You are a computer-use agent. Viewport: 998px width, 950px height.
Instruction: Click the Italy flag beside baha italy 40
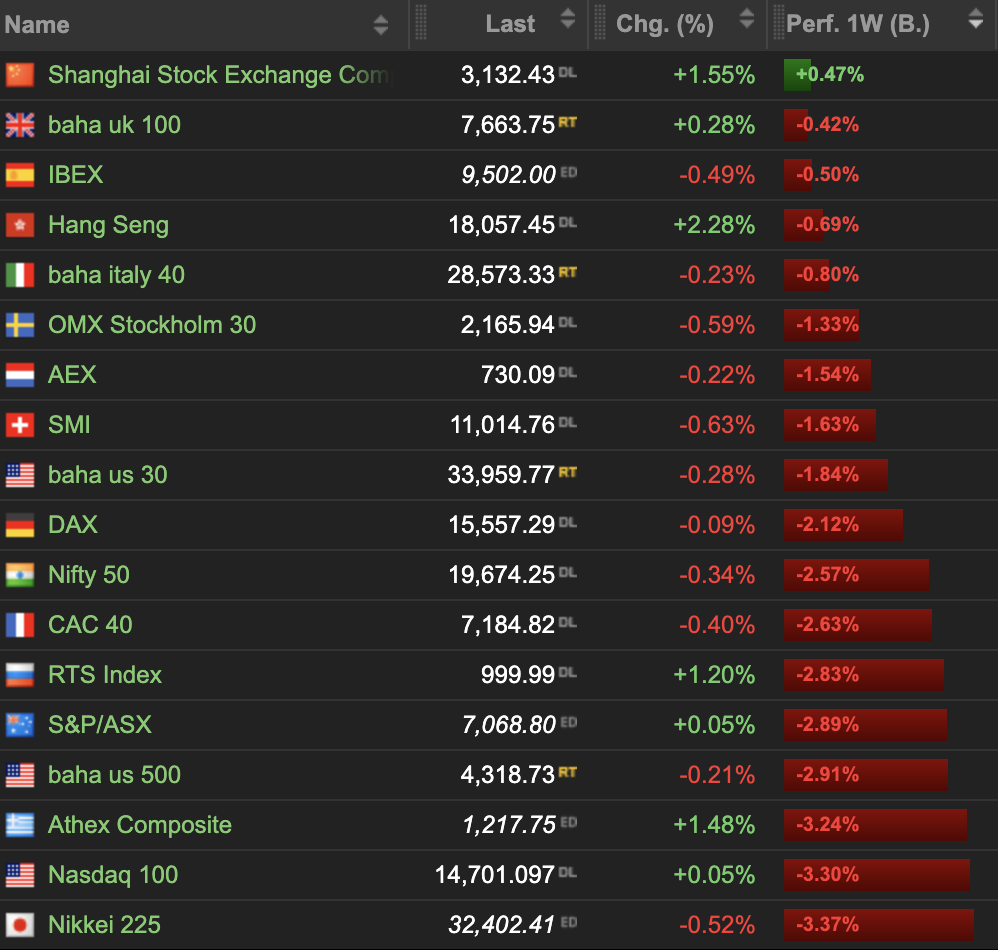pos(20,275)
